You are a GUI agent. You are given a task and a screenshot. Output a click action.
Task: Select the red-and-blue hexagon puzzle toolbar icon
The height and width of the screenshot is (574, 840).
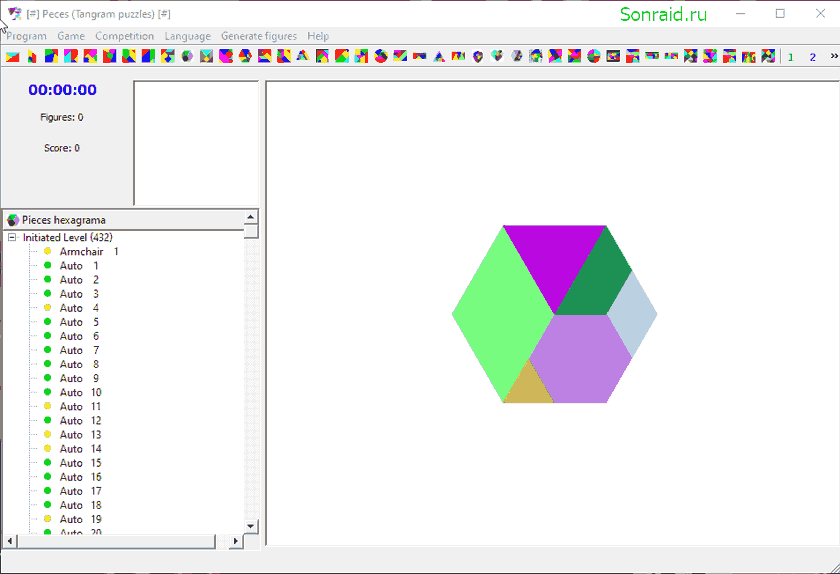(245, 56)
